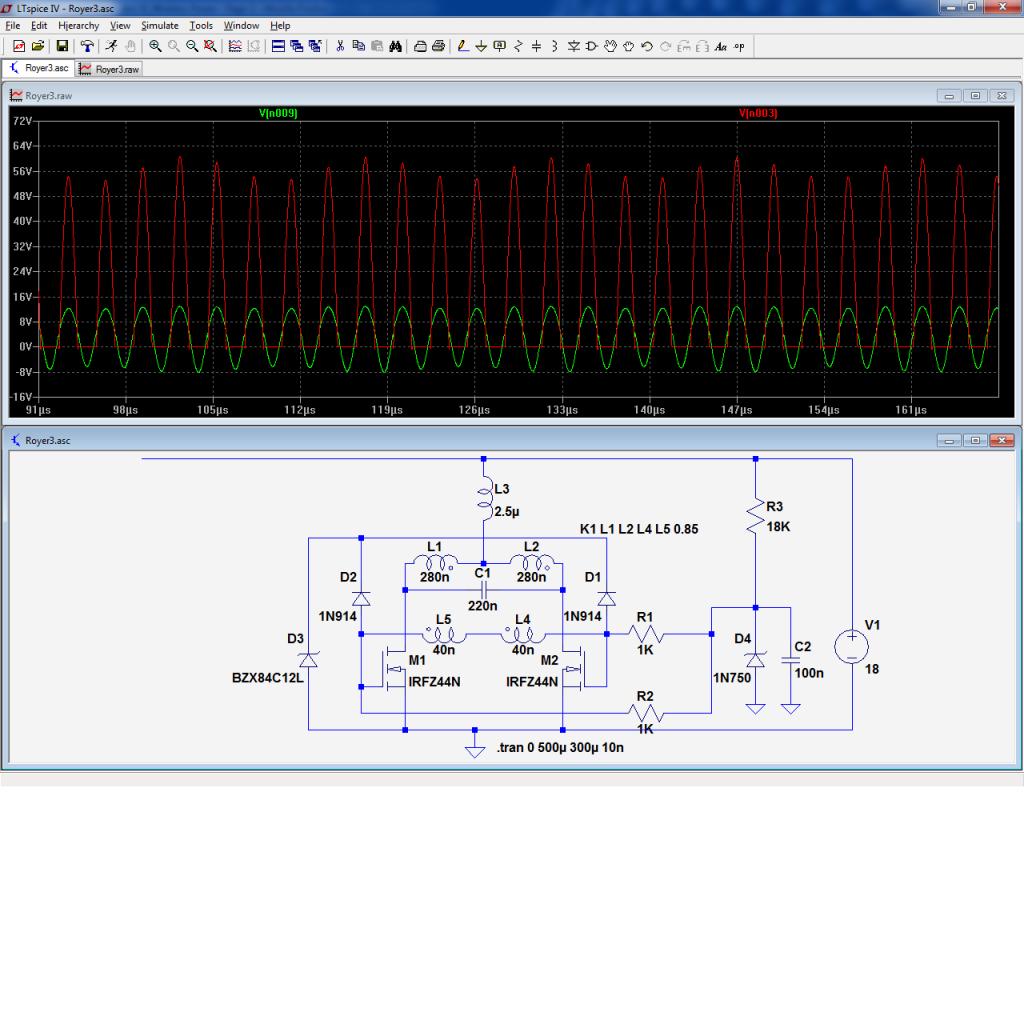Open the Simulate menu

(160, 25)
